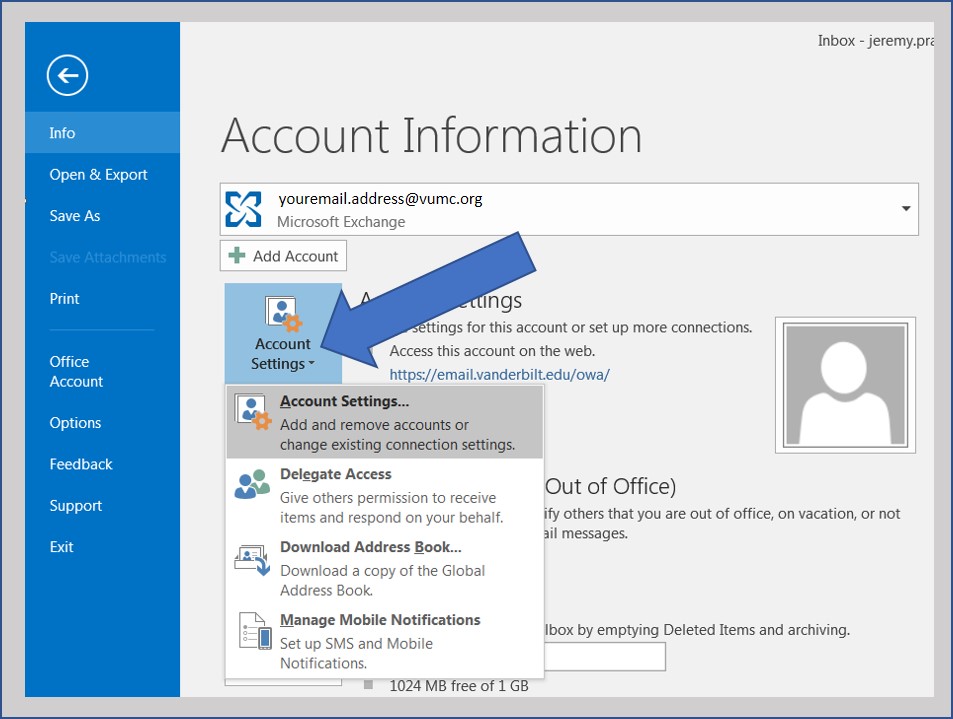This screenshot has height=719, width=953.
Task: Click the Download Address Book icon
Action: click(252, 560)
